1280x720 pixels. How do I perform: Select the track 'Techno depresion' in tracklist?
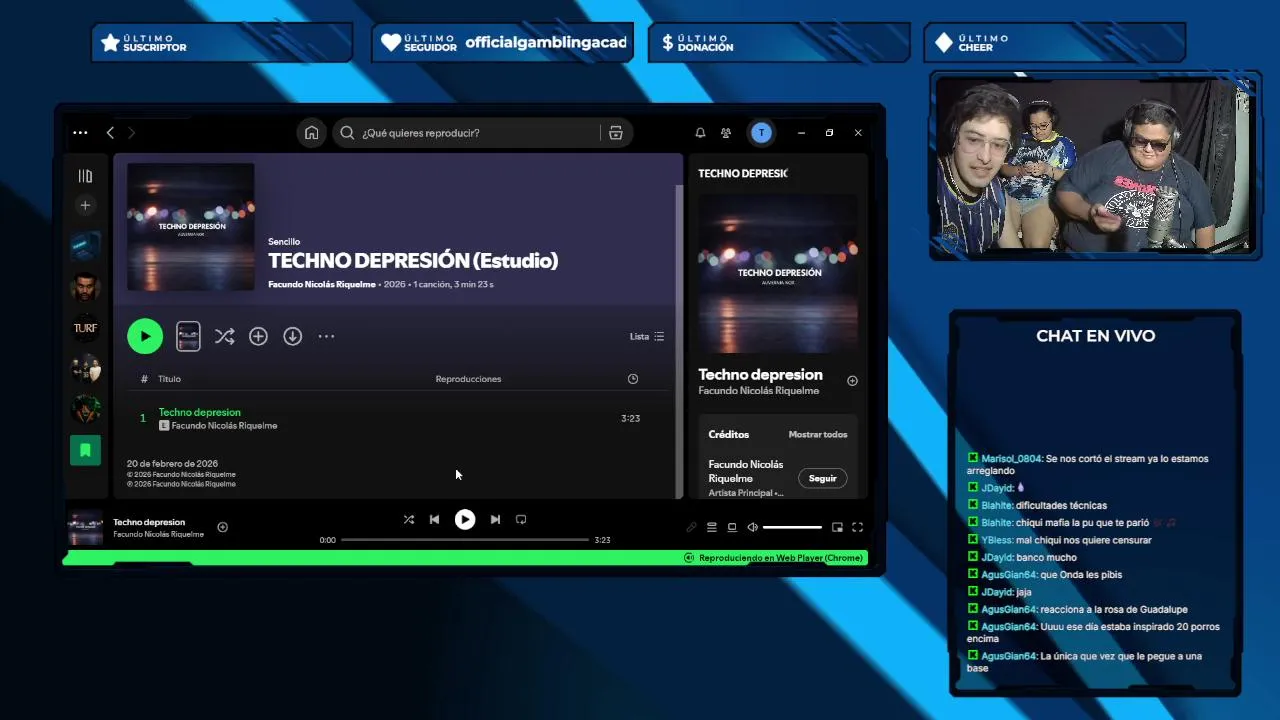(x=199, y=412)
